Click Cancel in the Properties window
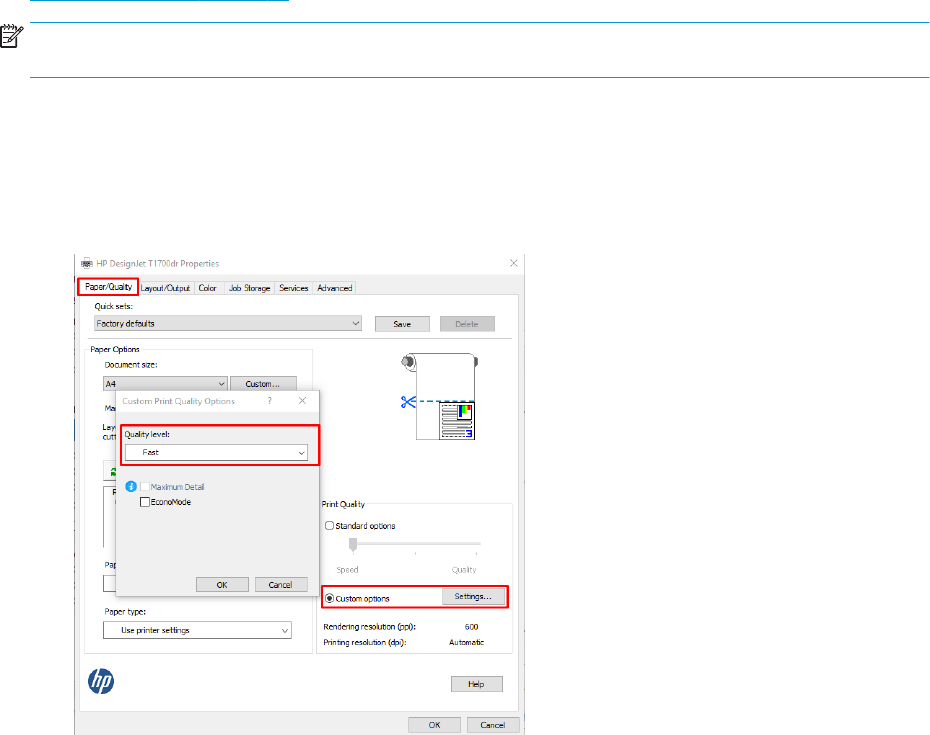Screen dimensions: 930x735 pyautogui.click(x=493, y=725)
